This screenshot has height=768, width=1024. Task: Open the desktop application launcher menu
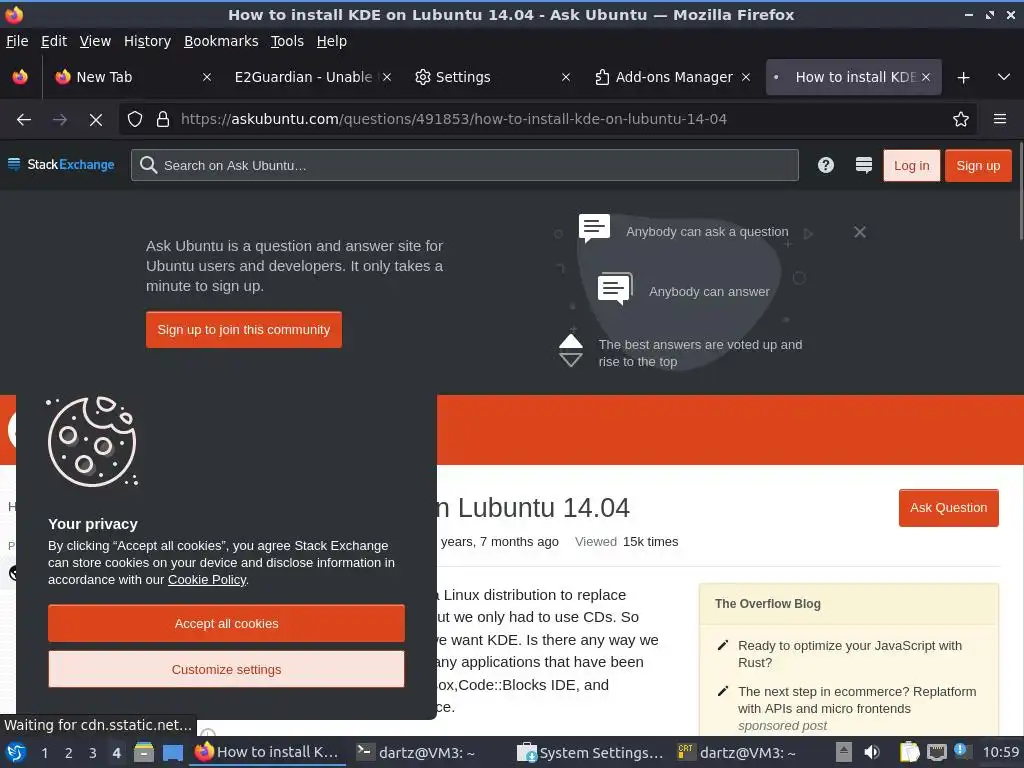pos(16,752)
